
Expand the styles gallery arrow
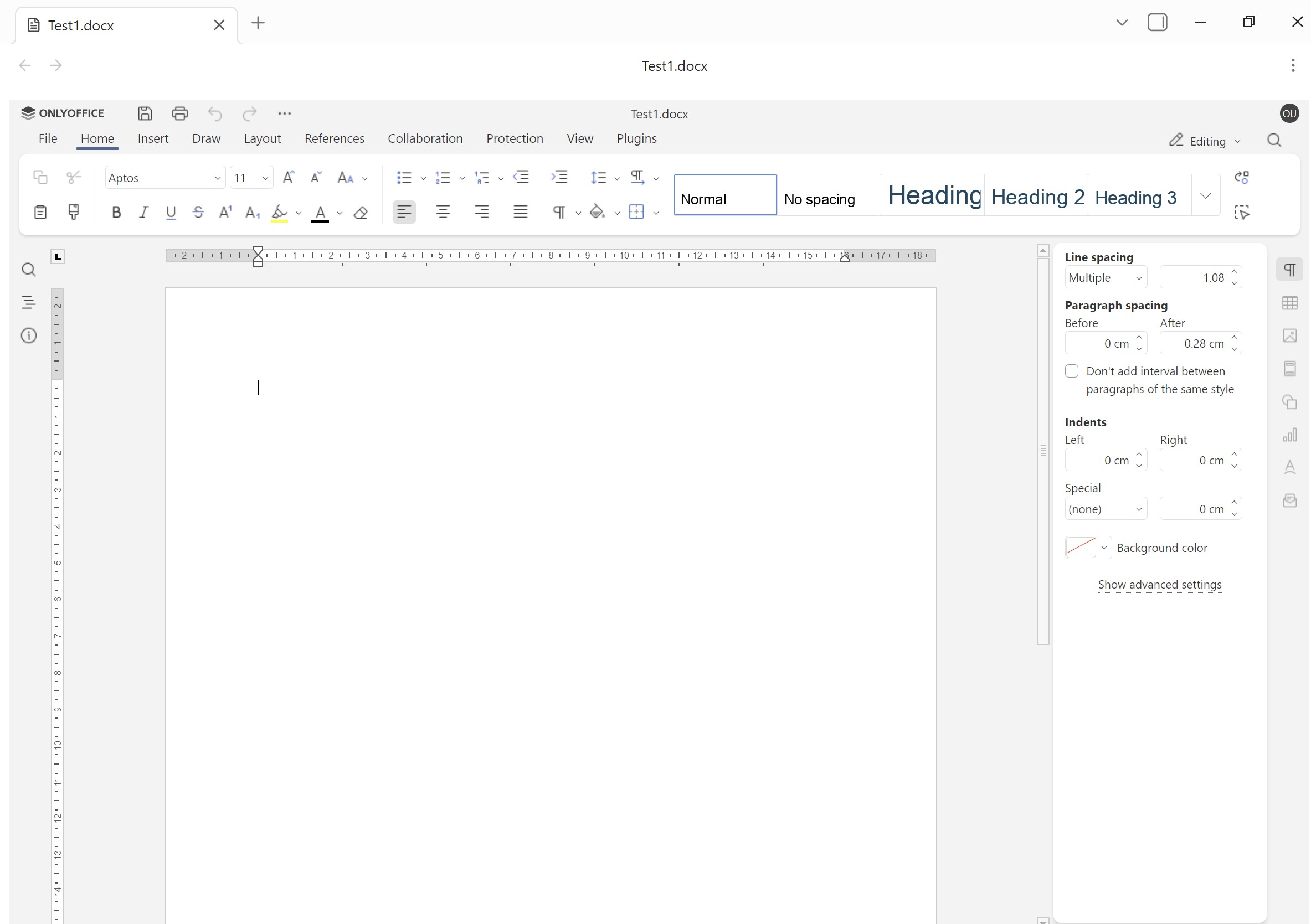(1205, 196)
